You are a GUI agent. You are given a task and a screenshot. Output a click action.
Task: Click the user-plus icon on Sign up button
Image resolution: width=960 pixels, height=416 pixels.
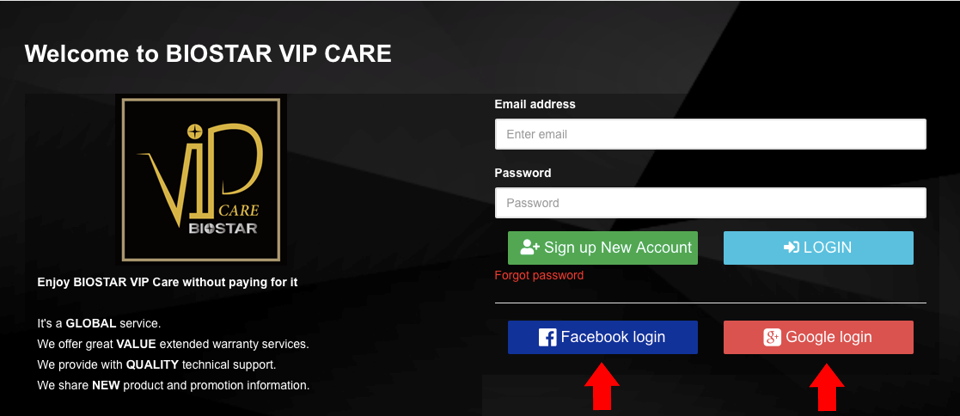530,248
